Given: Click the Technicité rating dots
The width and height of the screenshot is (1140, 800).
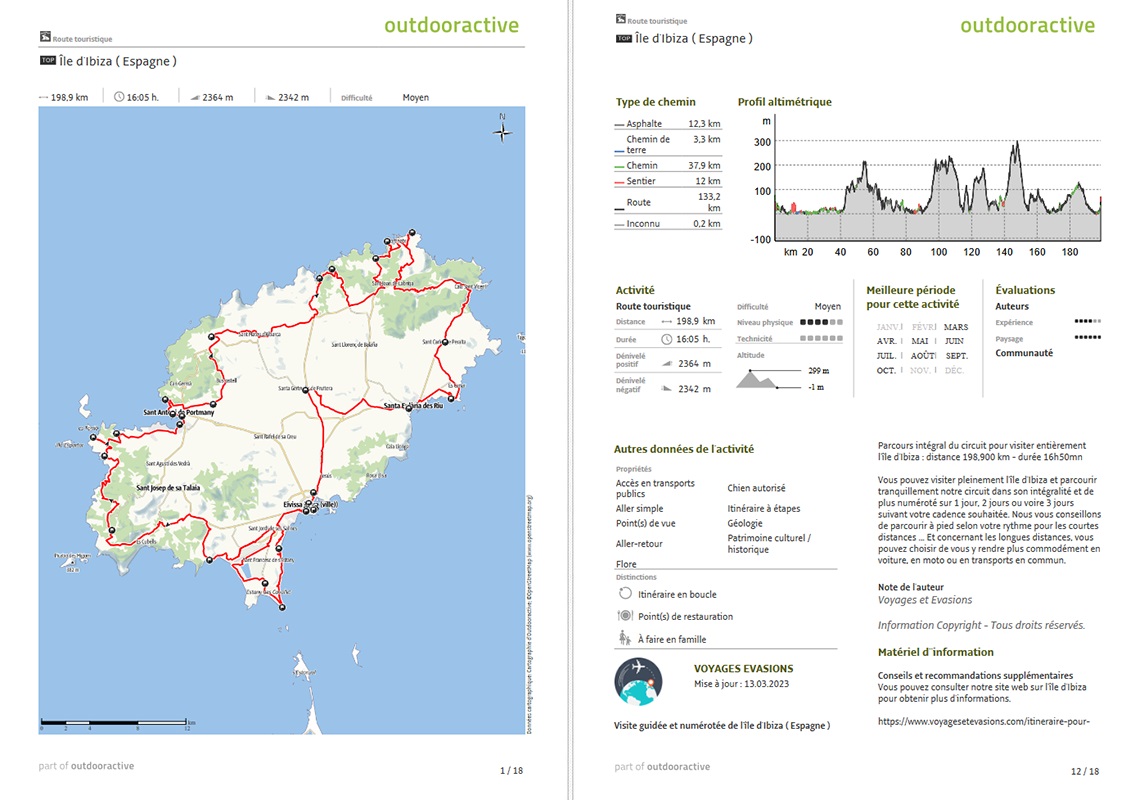Looking at the screenshot, I should point(822,338).
